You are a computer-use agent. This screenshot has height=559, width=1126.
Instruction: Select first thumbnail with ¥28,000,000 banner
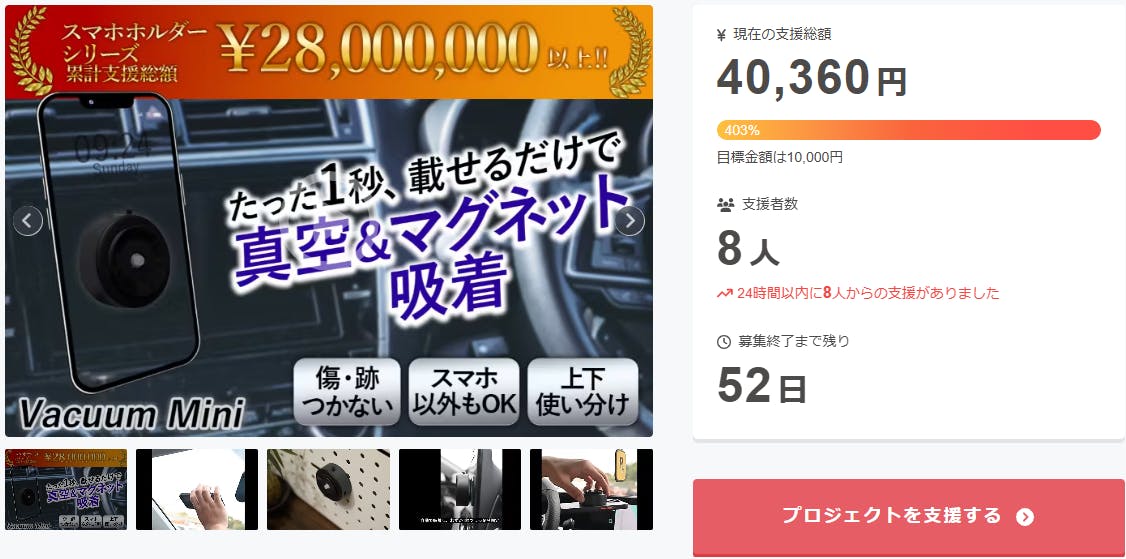click(x=66, y=489)
